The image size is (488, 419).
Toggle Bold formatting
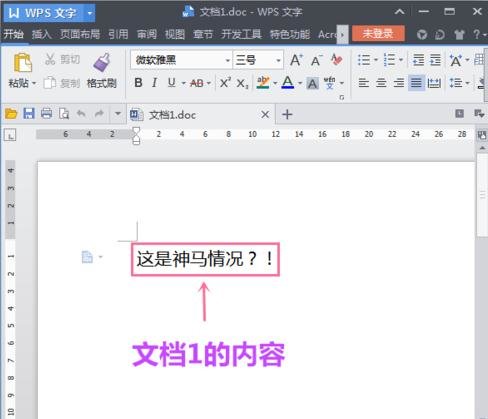click(x=138, y=83)
